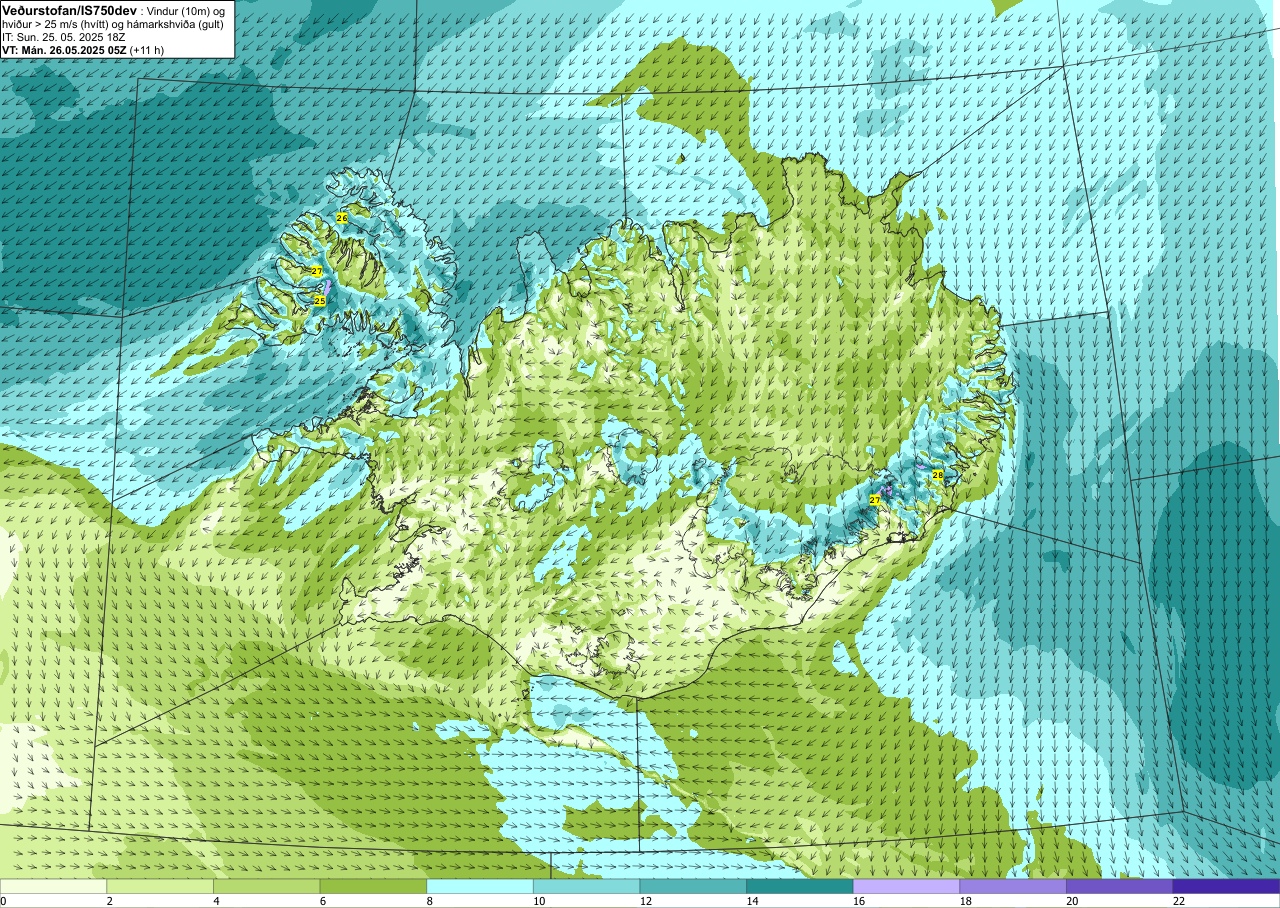Click the 'IT: Sun. 25. 05. 2025 18Z' line
Image resolution: width=1280 pixels, height=908 pixels.
[63, 37]
